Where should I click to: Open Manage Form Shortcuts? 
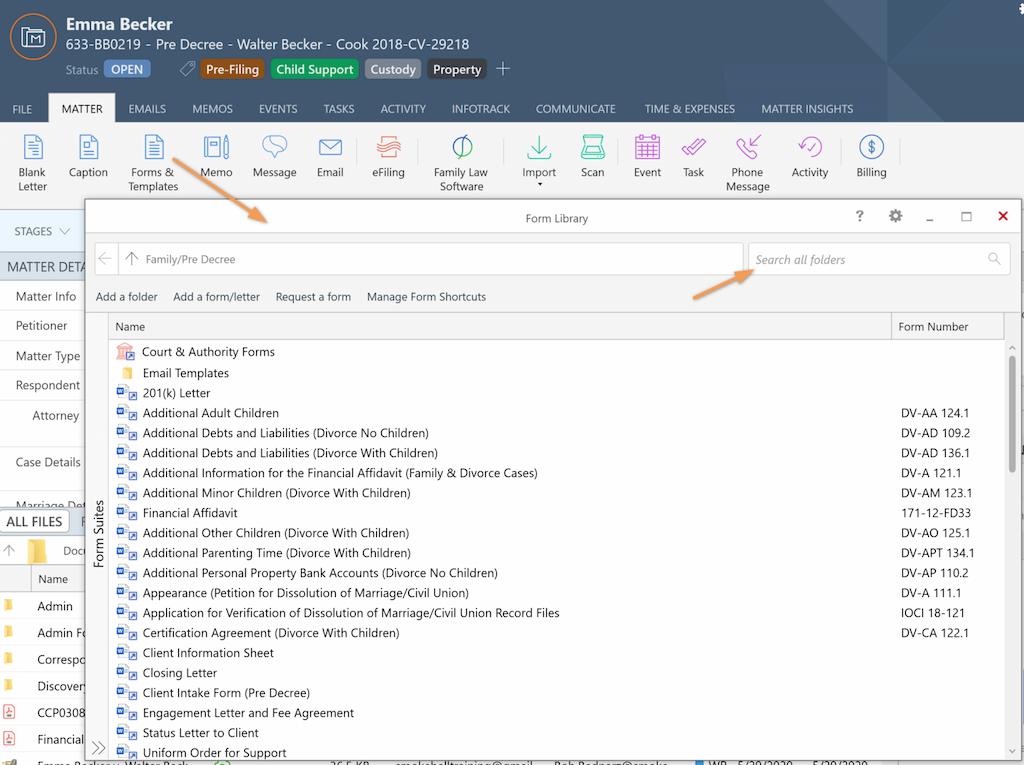coord(426,297)
